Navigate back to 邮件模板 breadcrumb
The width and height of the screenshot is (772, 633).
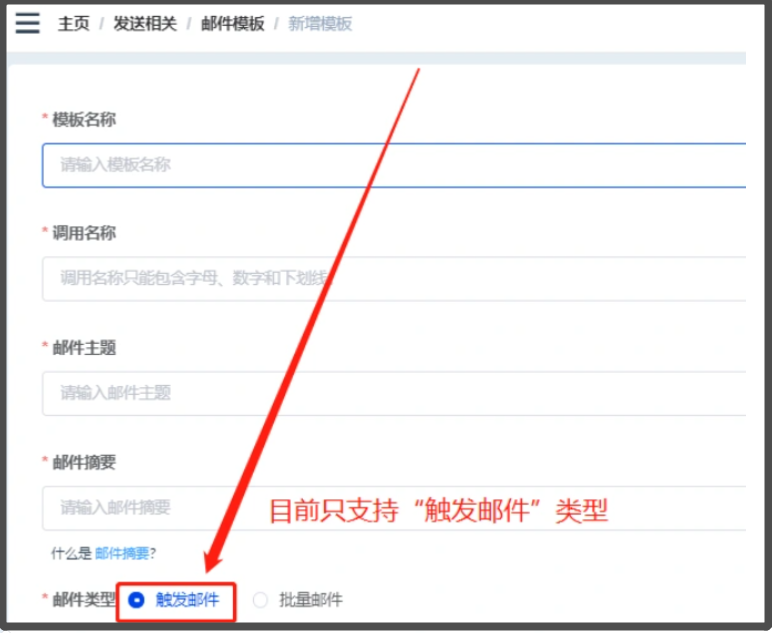(x=232, y=23)
